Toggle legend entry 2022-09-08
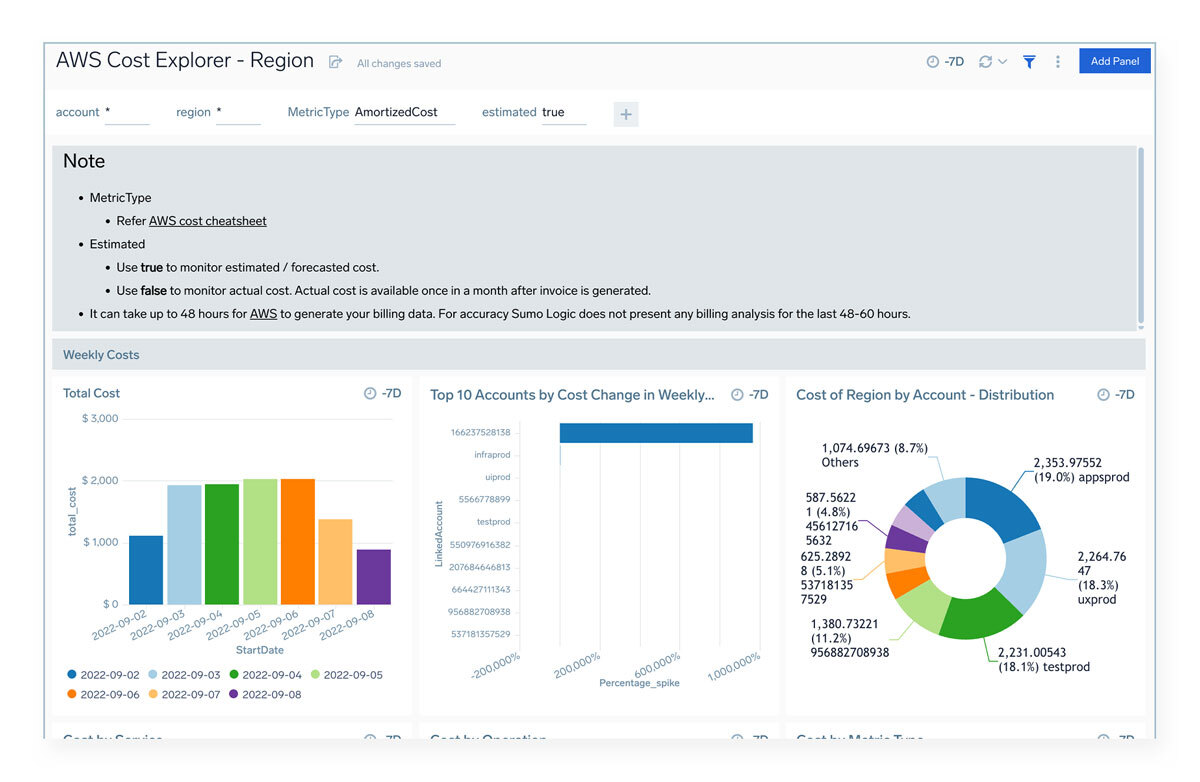The width and height of the screenshot is (1200, 782). [x=266, y=694]
